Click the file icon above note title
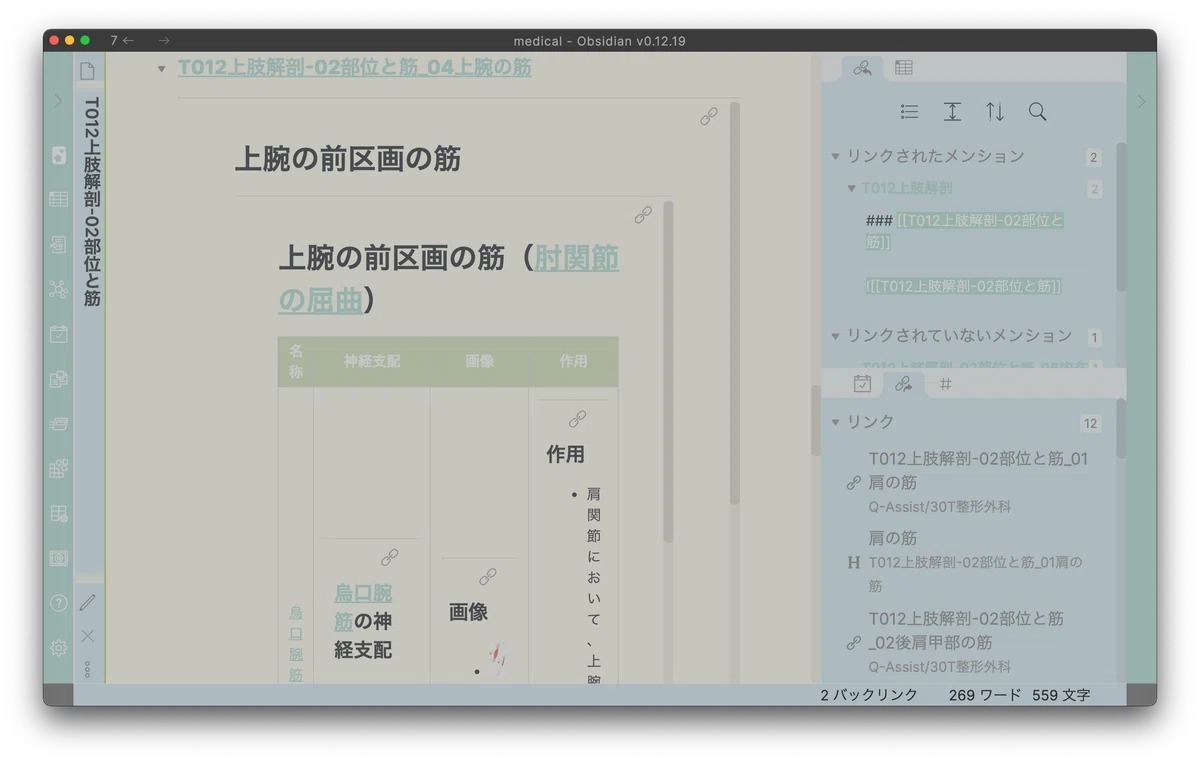Screen dimensions: 1200x763 88,71
